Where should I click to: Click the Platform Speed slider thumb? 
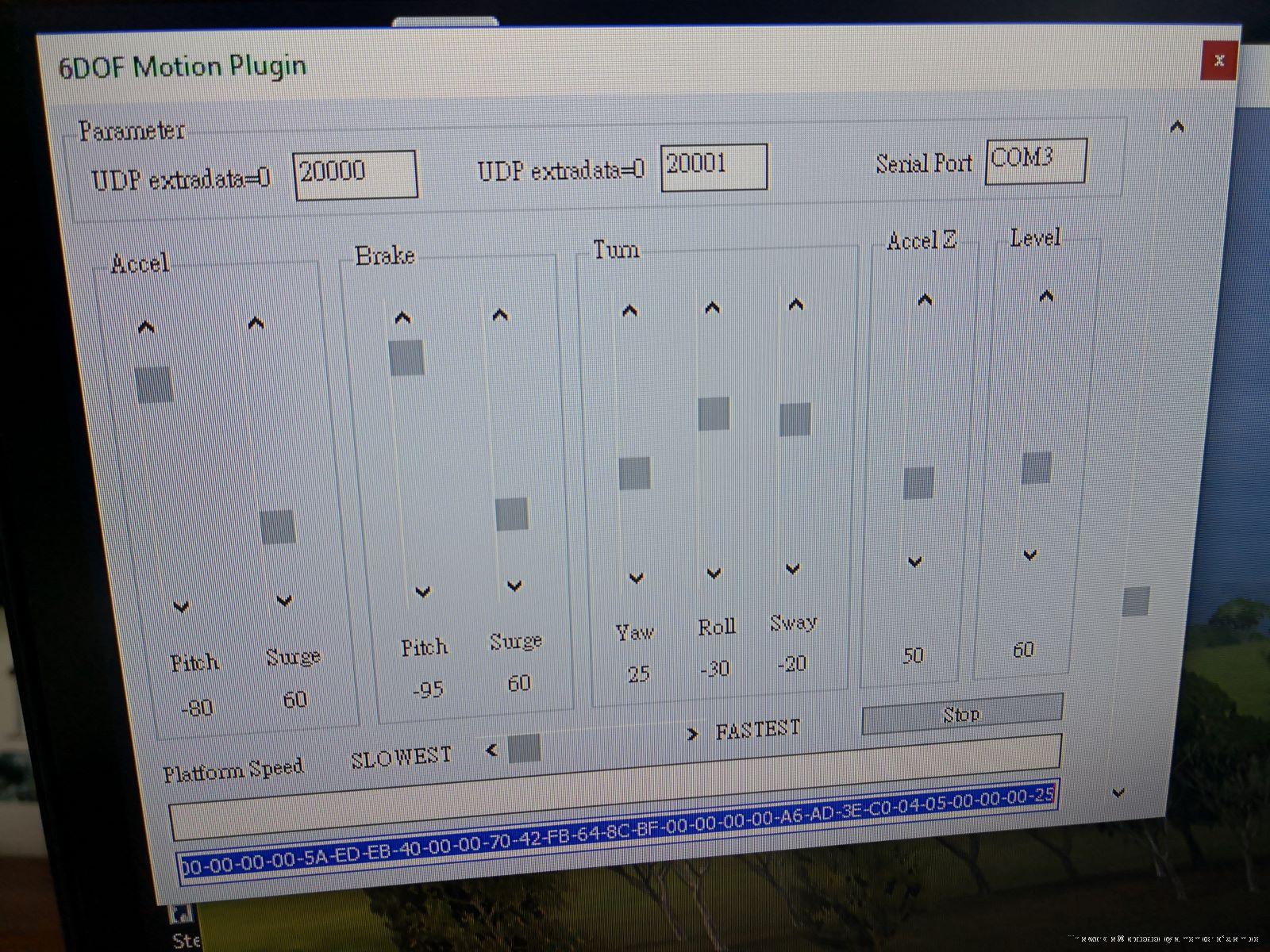(x=524, y=748)
